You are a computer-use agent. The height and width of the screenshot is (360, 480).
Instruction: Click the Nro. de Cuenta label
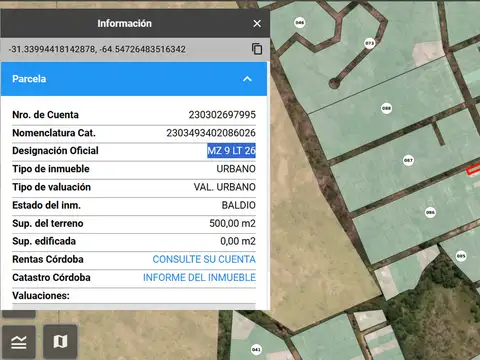45,115
